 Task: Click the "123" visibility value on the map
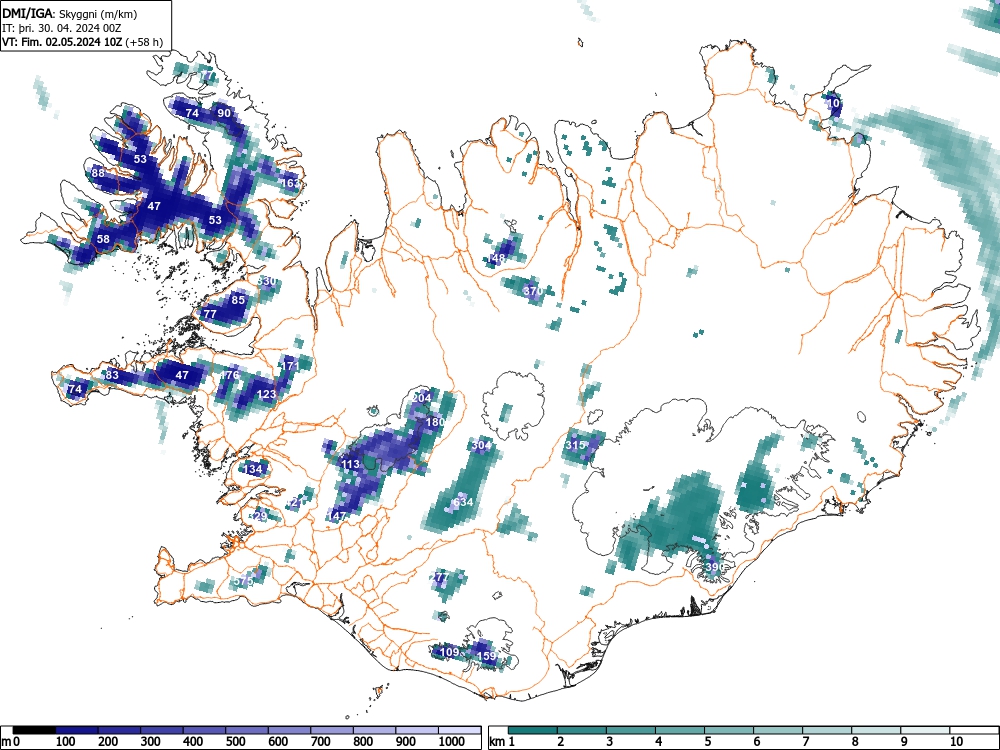tap(267, 393)
